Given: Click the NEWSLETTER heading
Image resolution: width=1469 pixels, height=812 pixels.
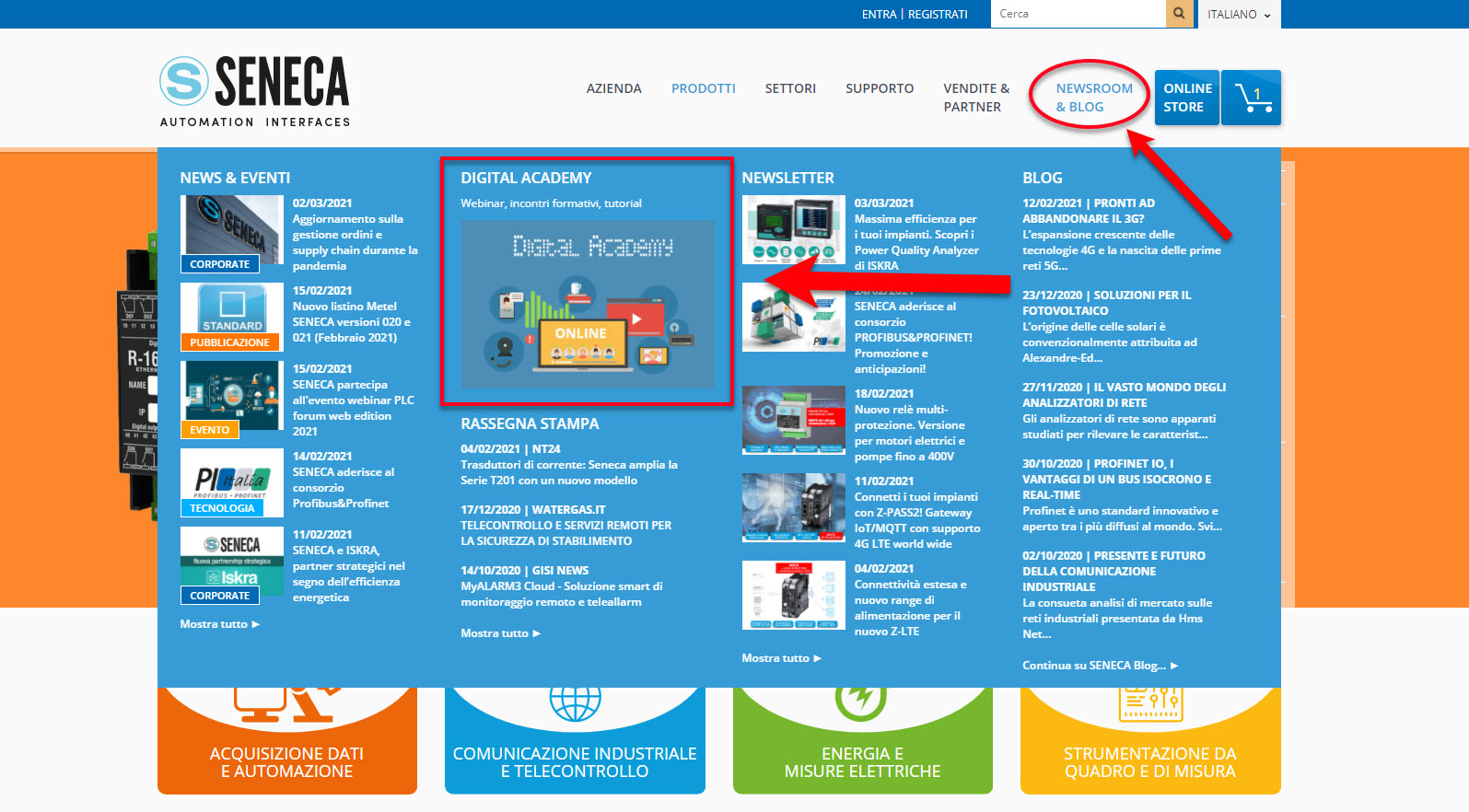Looking at the screenshot, I should tap(787, 178).
